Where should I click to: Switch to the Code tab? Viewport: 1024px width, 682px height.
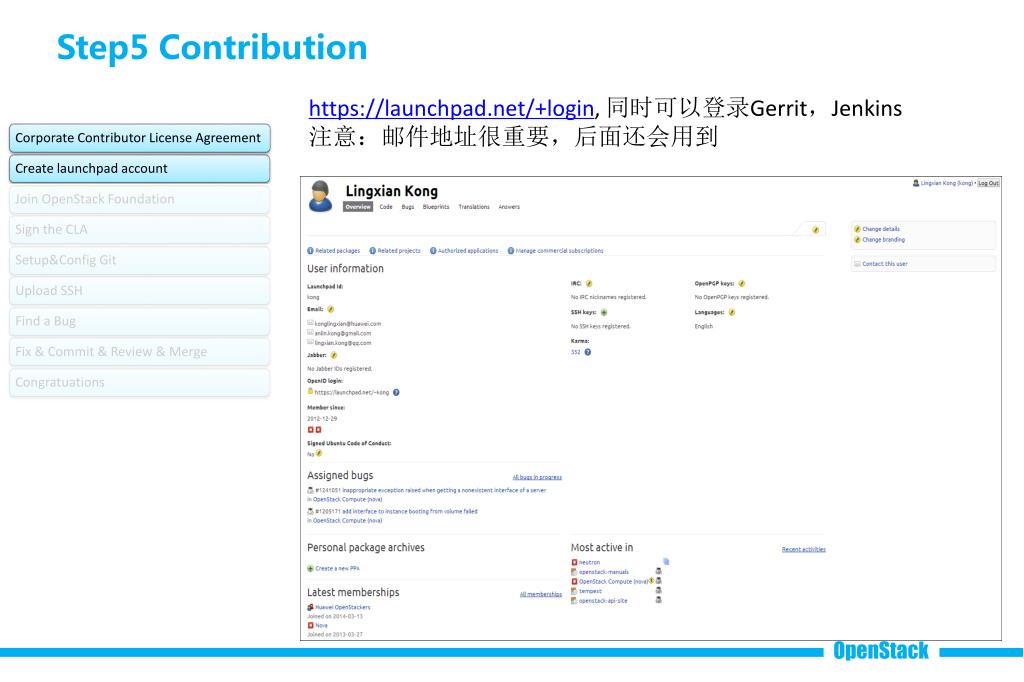coord(386,207)
